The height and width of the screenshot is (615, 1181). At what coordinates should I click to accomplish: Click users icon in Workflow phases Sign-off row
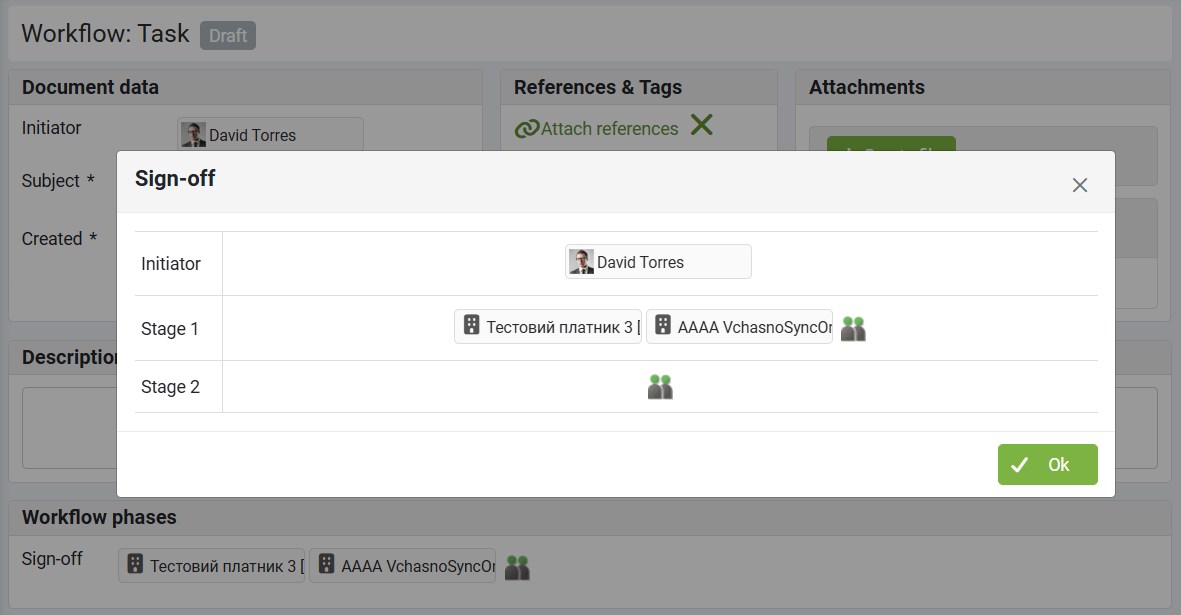click(x=517, y=567)
